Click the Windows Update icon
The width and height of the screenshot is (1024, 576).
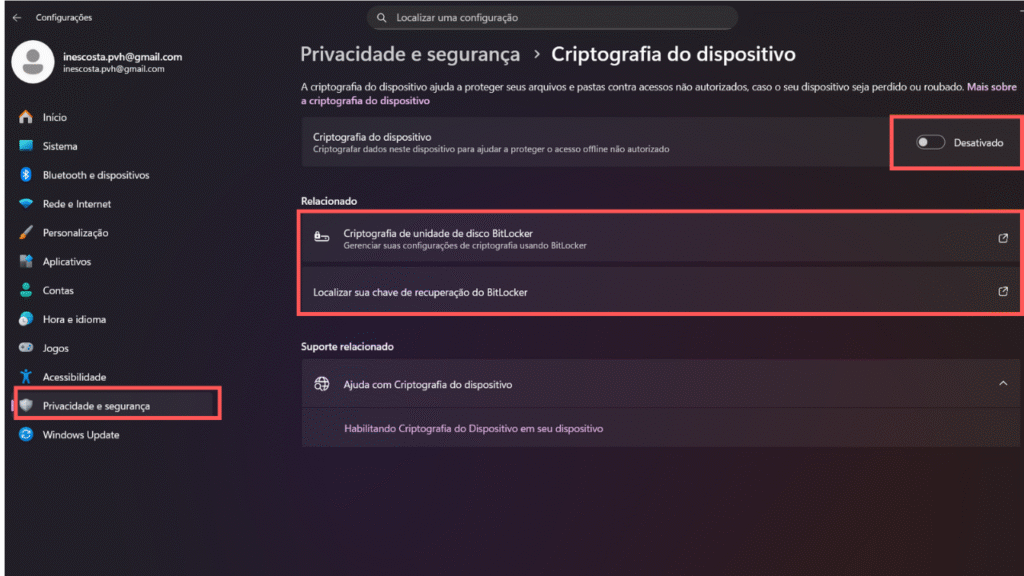26,435
